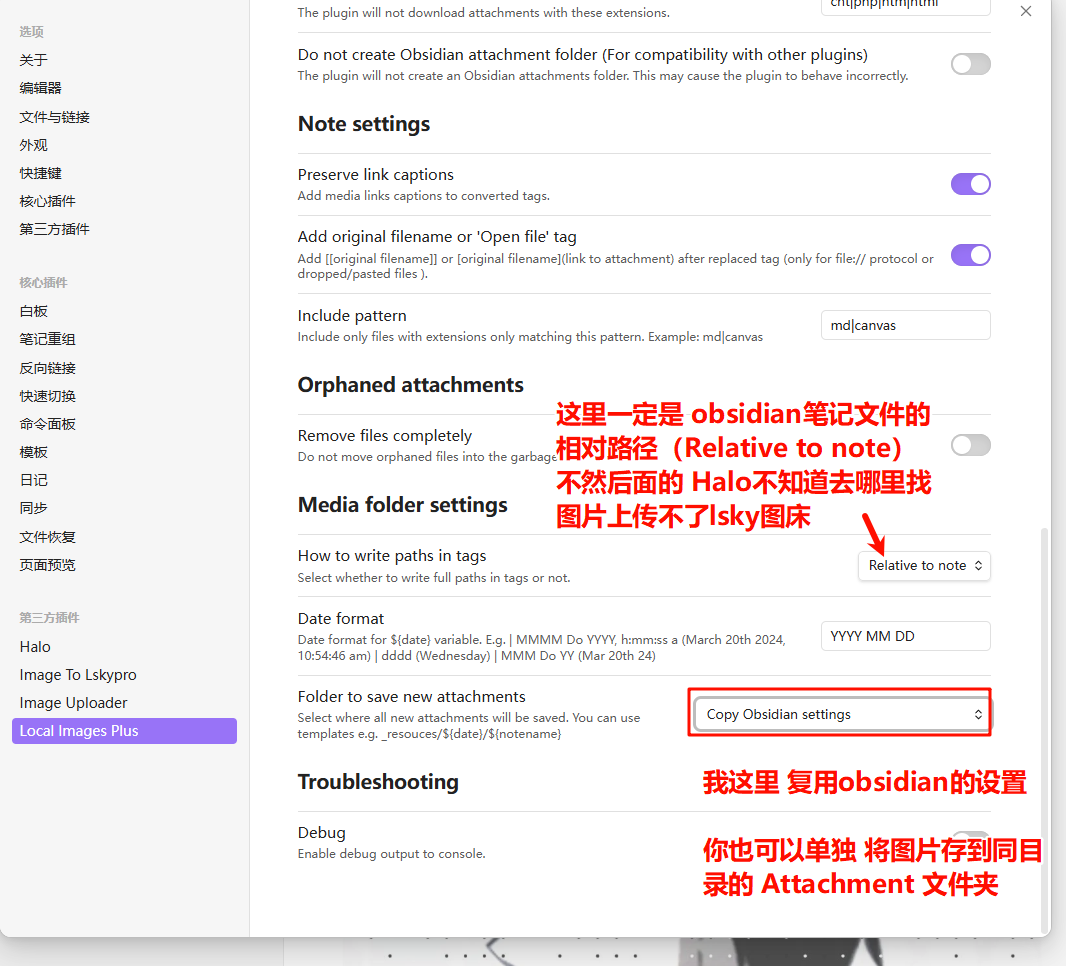Screen dimensions: 1066x966
Task: Disable the Preserve link captions toggle
Action: [x=970, y=184]
